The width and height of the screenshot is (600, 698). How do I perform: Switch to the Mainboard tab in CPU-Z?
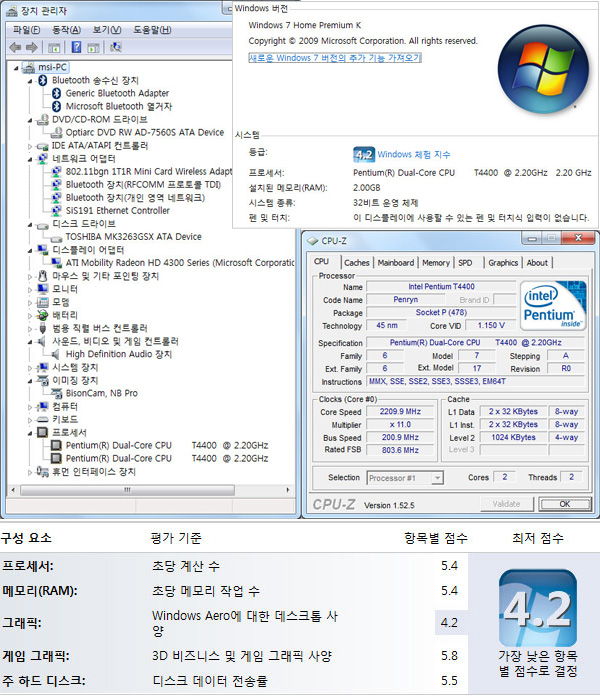pyautogui.click(x=396, y=263)
